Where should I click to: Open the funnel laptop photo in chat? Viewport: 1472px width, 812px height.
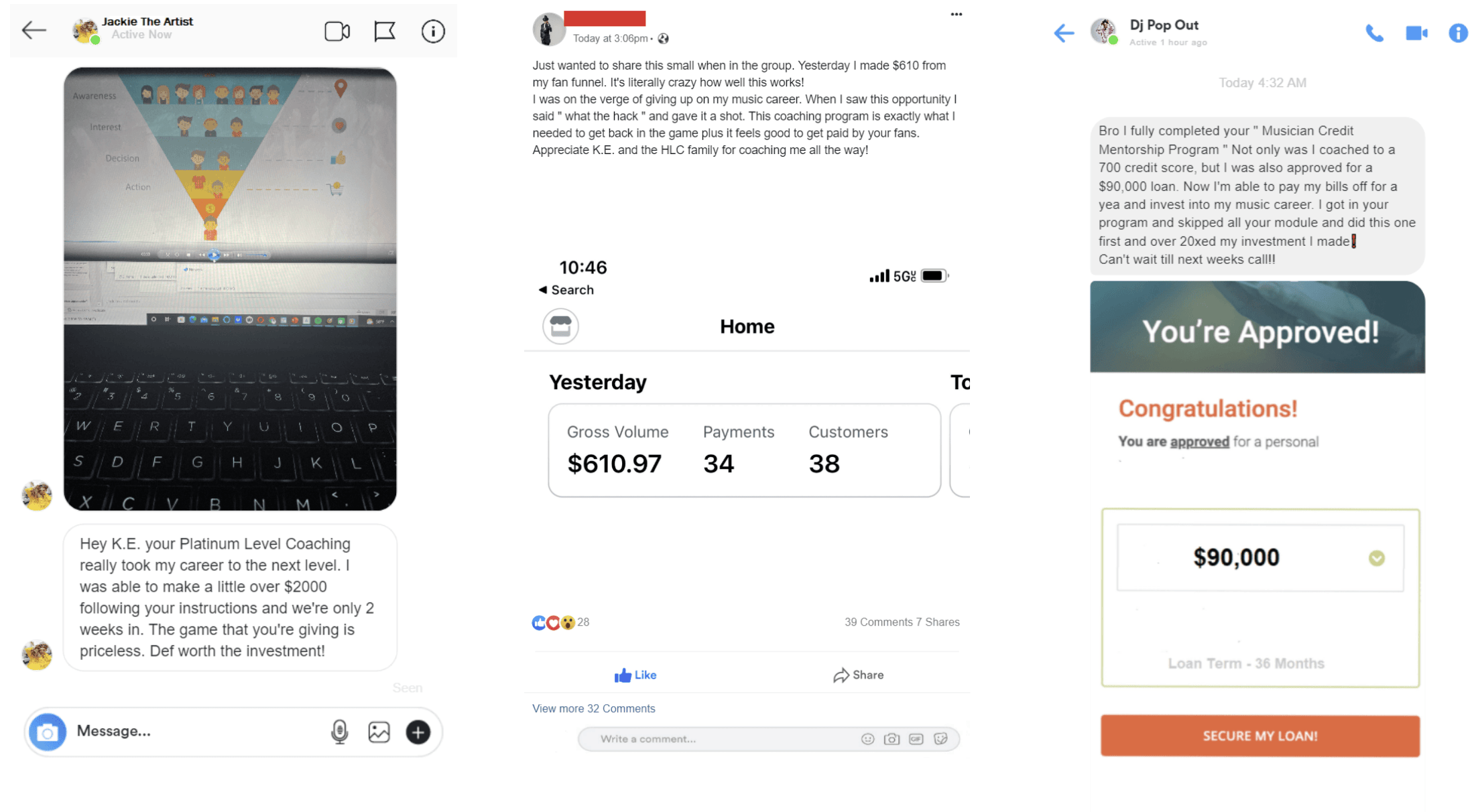tap(230, 289)
